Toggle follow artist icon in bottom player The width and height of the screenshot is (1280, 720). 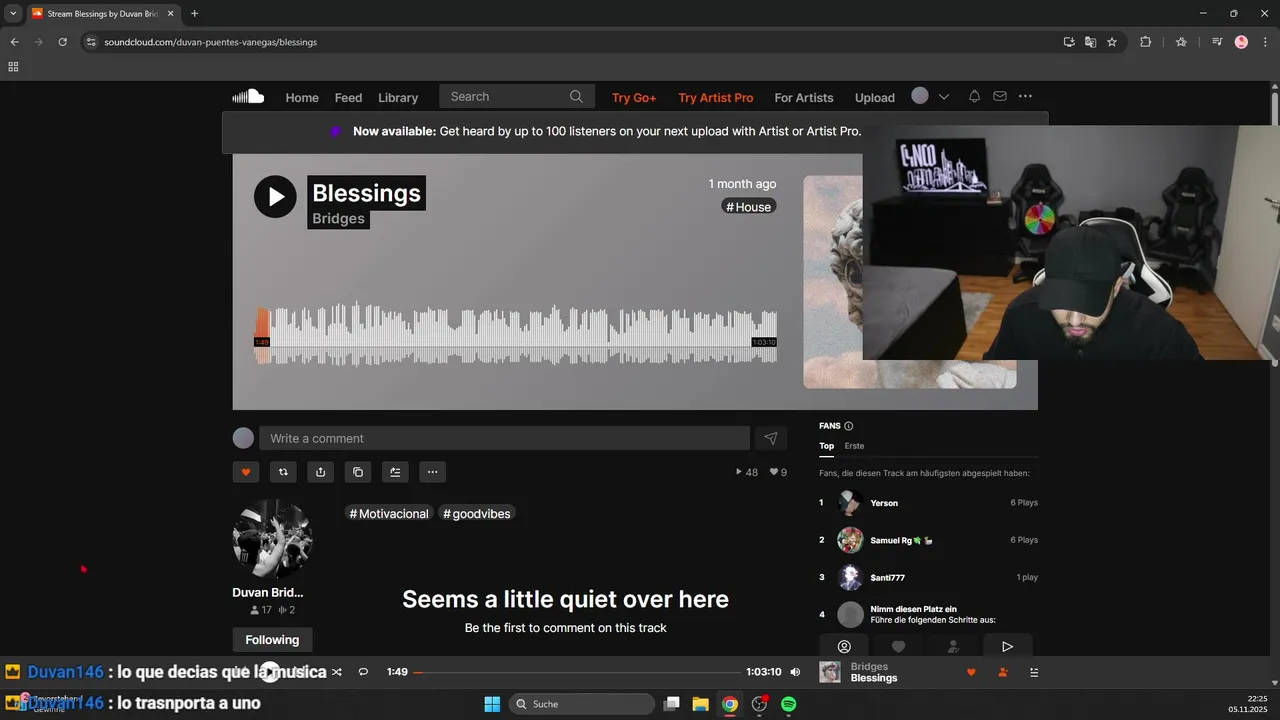pyautogui.click(x=1002, y=672)
